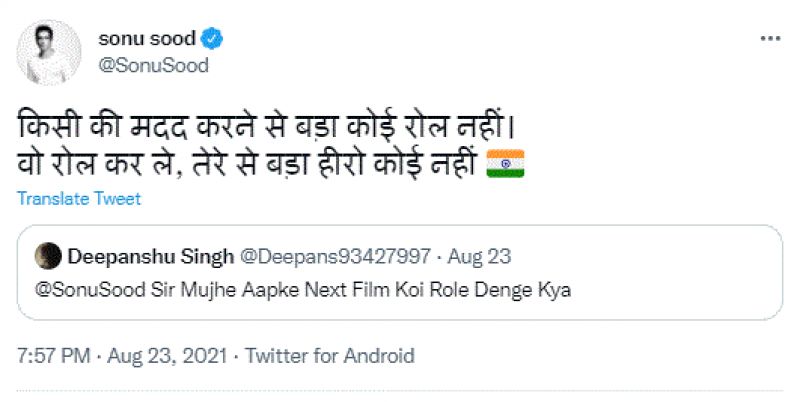800x402 pixels.
Task: Open the three-dot more options menu
Action: [x=770, y=39]
